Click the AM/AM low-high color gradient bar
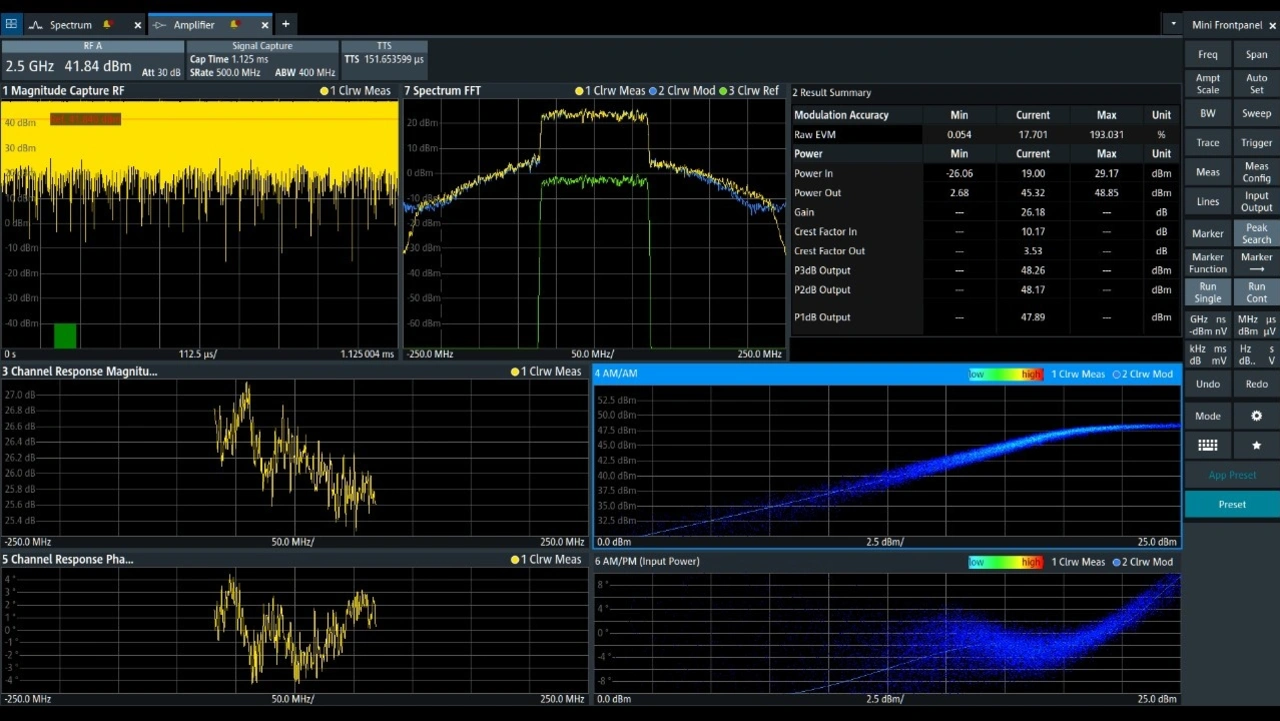The height and width of the screenshot is (721, 1280). coord(1005,374)
